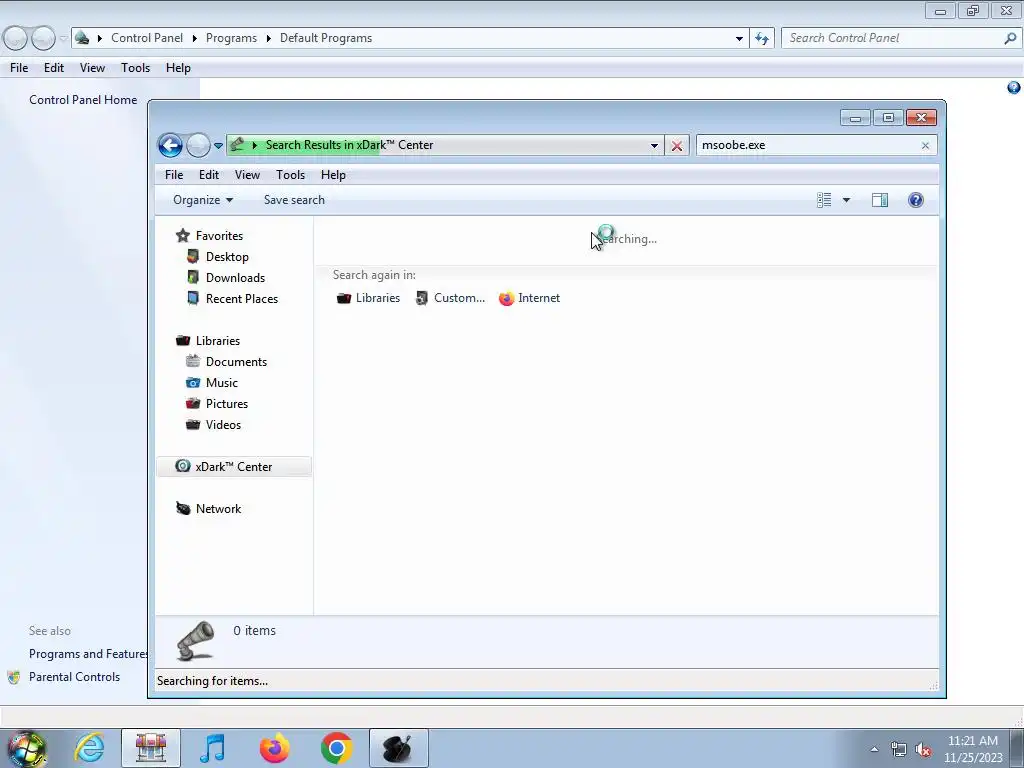The width and height of the screenshot is (1024, 768).
Task: Open More view options arrow
Action: (x=846, y=200)
